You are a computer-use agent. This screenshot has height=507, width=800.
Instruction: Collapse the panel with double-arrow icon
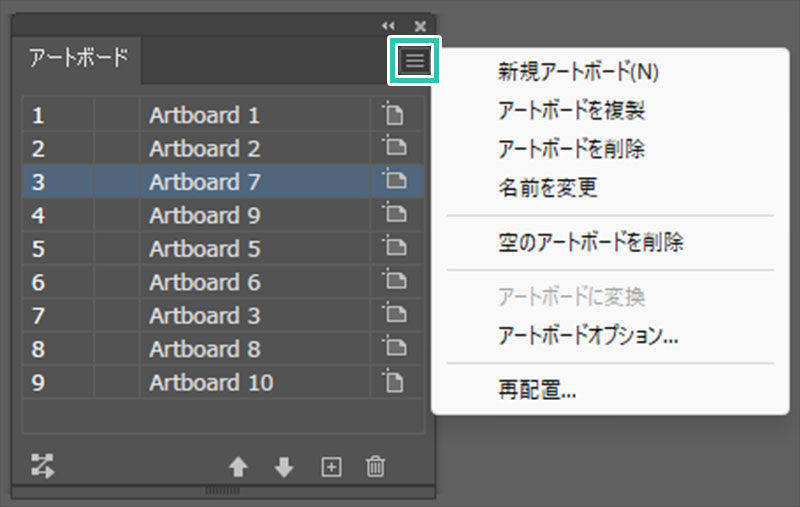(x=389, y=25)
